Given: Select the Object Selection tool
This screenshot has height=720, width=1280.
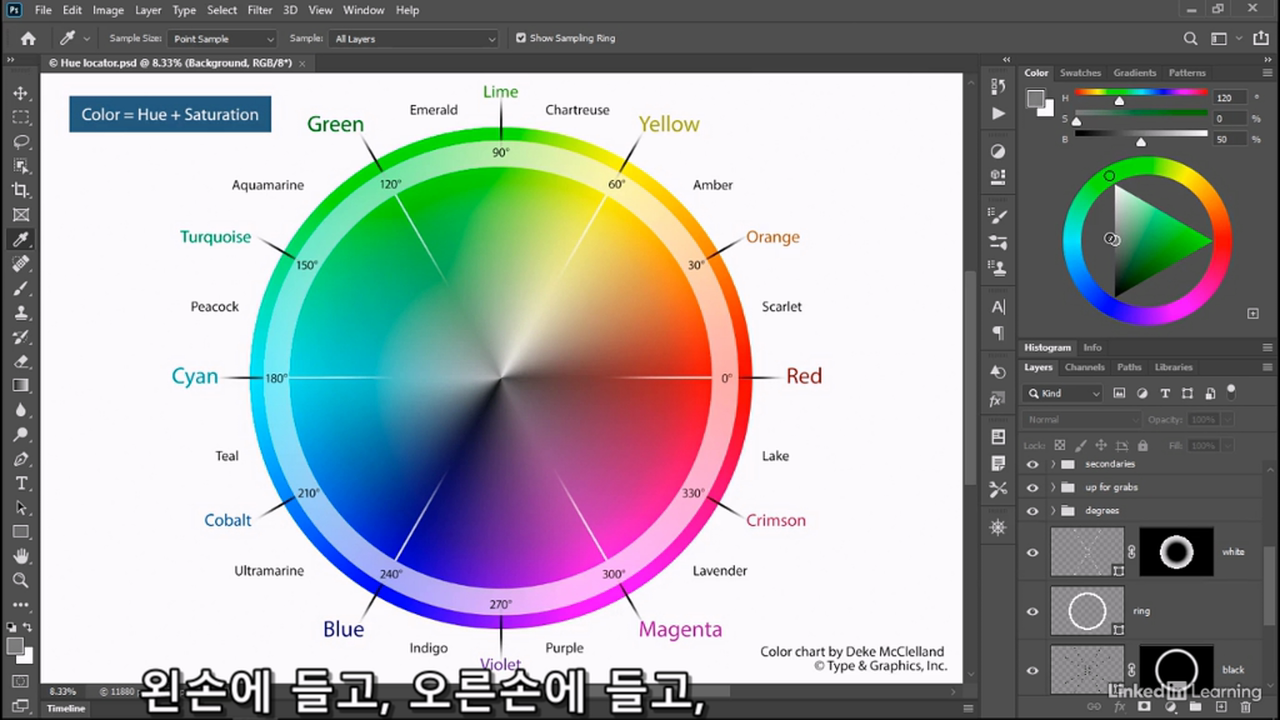Looking at the screenshot, I should 21,165.
